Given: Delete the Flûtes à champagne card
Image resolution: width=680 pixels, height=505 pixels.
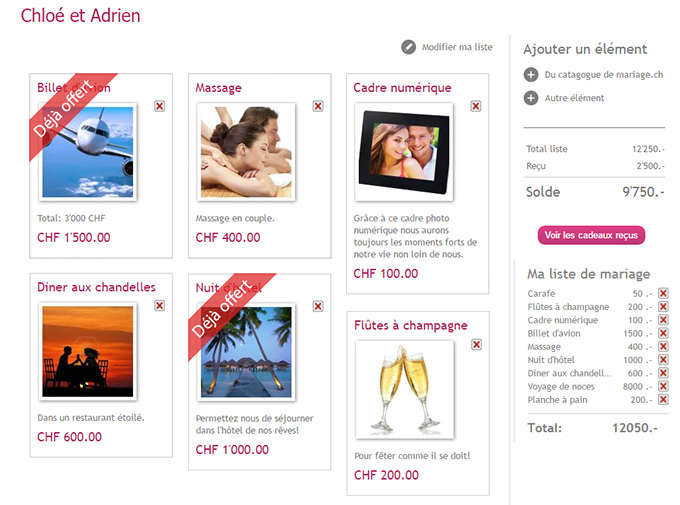Looking at the screenshot, I should [477, 344].
